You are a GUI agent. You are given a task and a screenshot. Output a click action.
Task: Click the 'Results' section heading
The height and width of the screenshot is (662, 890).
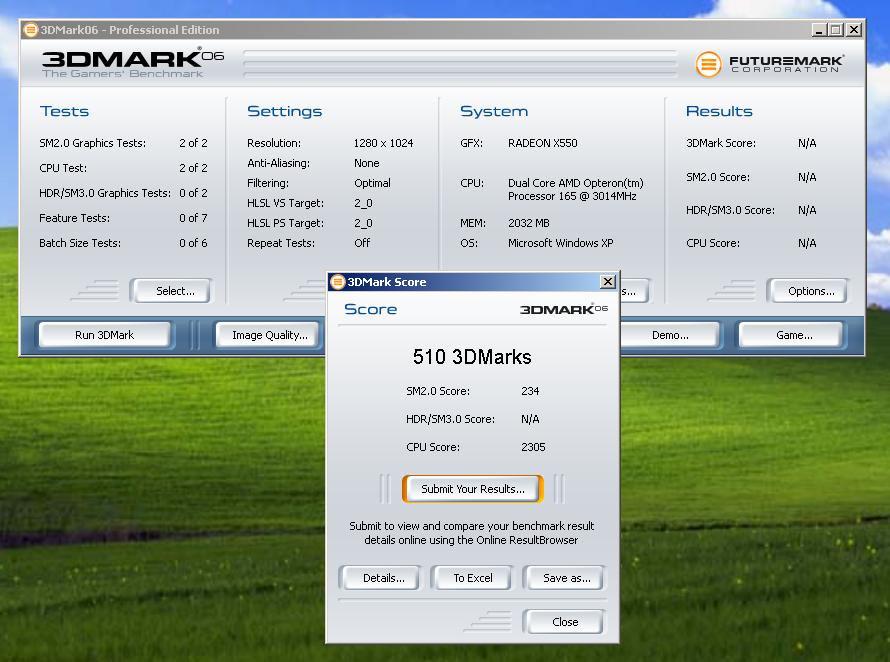(x=719, y=111)
